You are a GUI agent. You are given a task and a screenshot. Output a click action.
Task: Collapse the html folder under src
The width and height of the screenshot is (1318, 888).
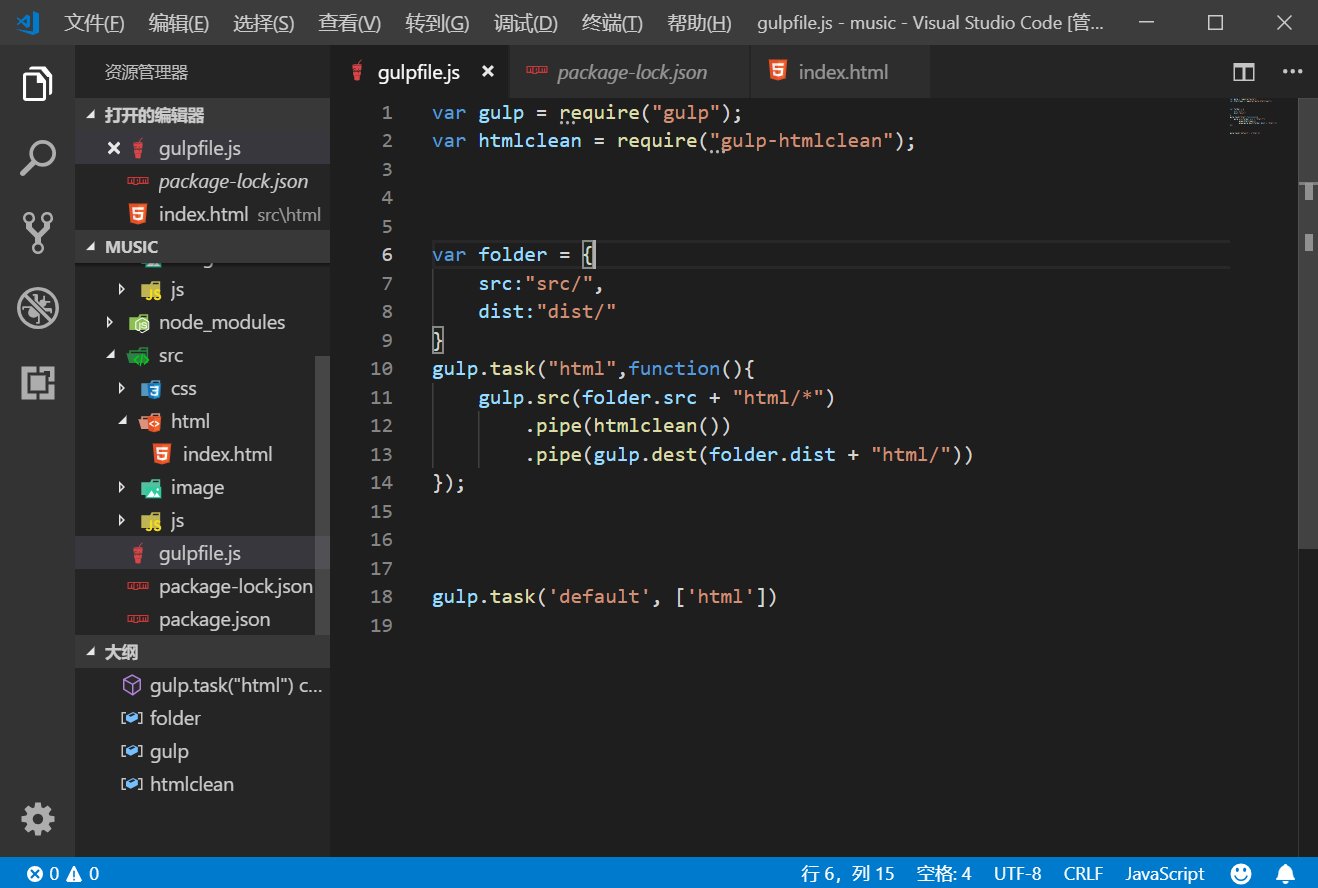pyautogui.click(x=195, y=421)
